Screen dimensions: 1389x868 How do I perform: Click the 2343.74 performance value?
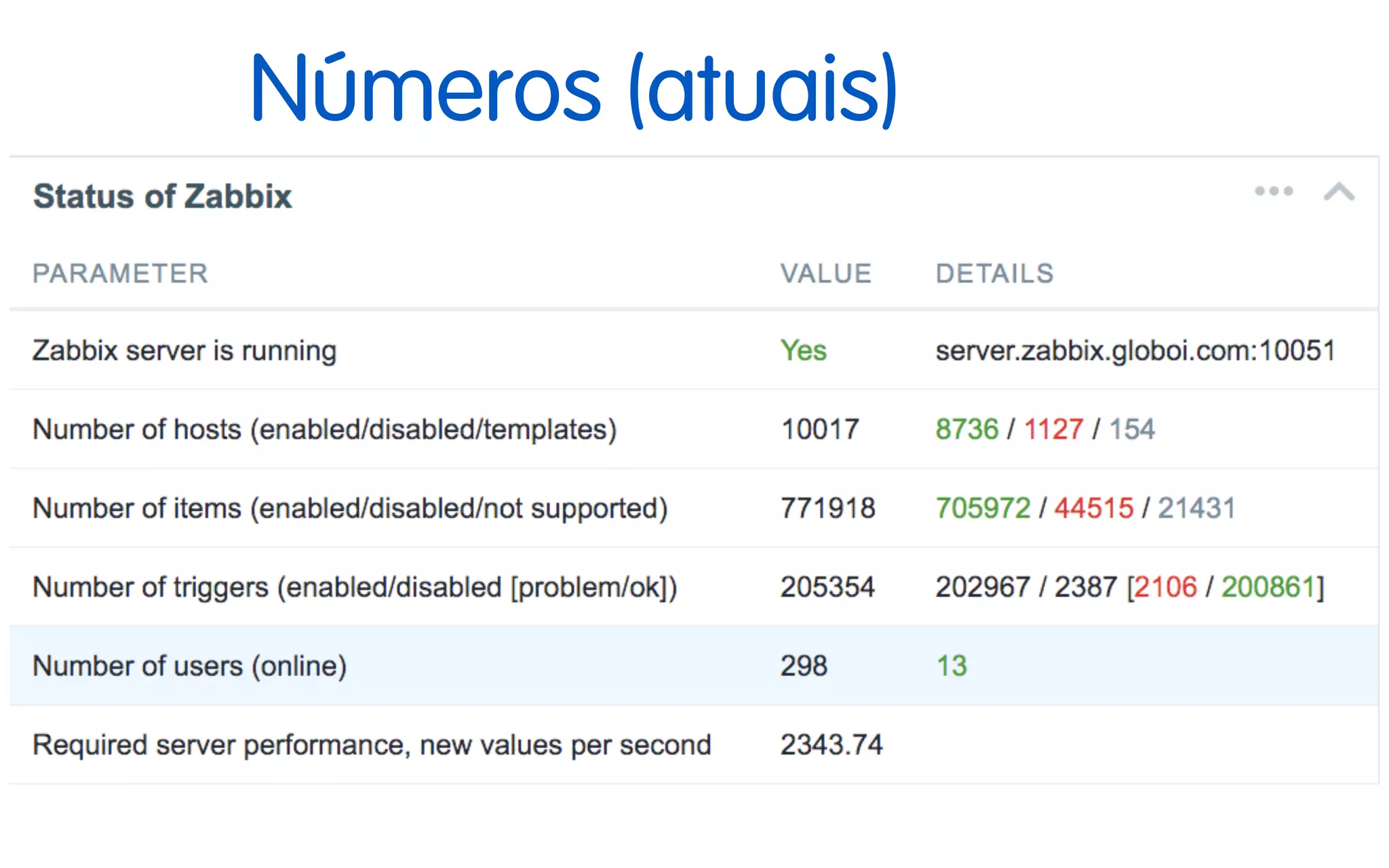[x=832, y=745]
